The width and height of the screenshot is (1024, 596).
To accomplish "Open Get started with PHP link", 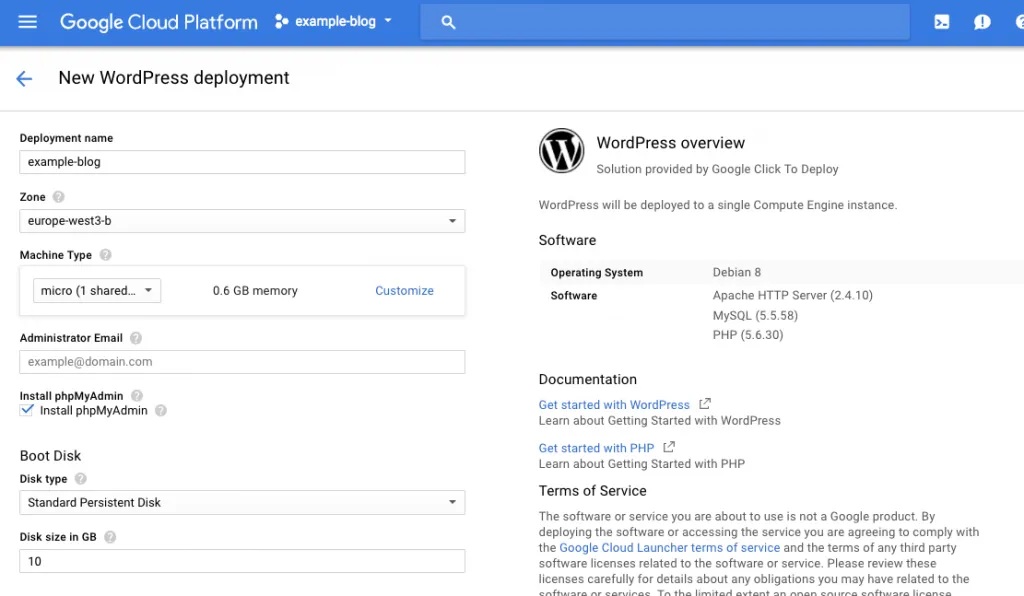I will (x=596, y=448).
